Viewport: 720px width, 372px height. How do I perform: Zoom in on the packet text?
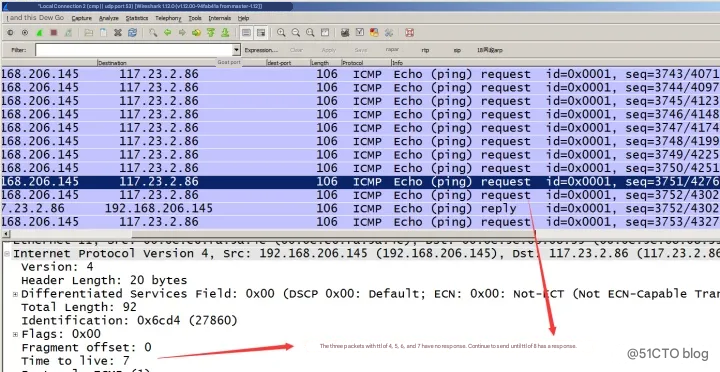[x=281, y=33]
